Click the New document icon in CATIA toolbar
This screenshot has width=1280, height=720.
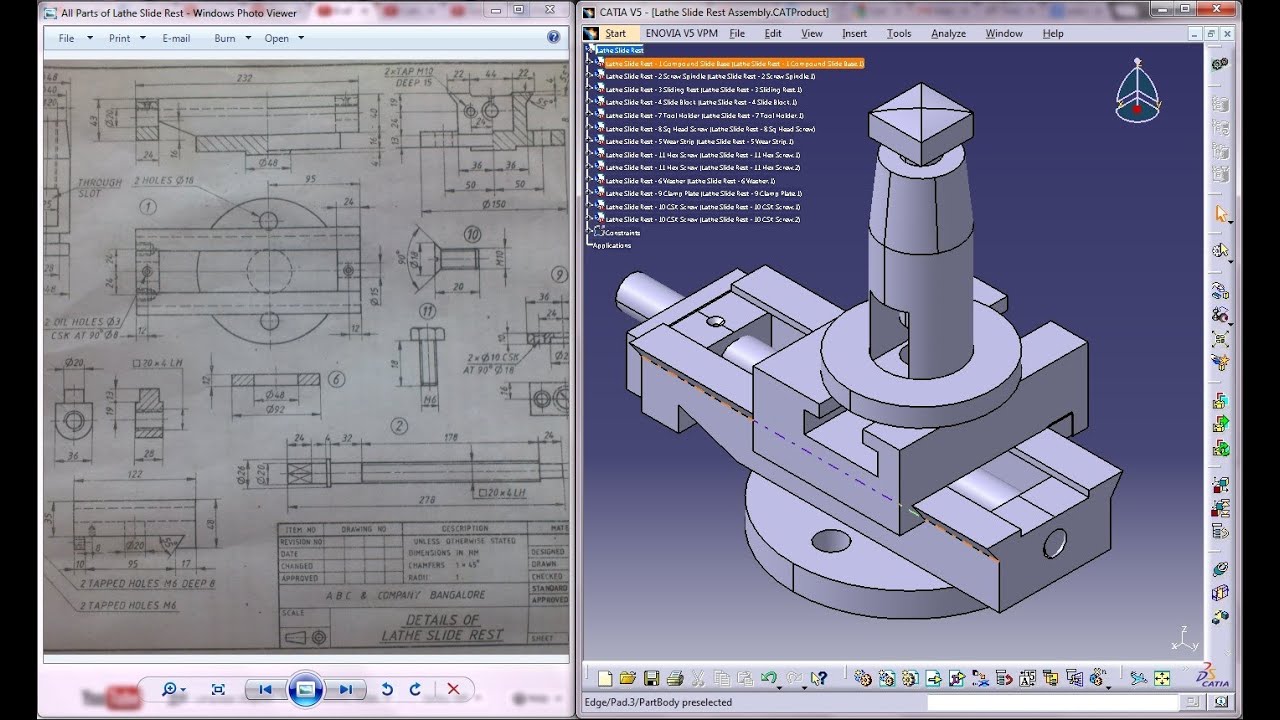point(605,678)
